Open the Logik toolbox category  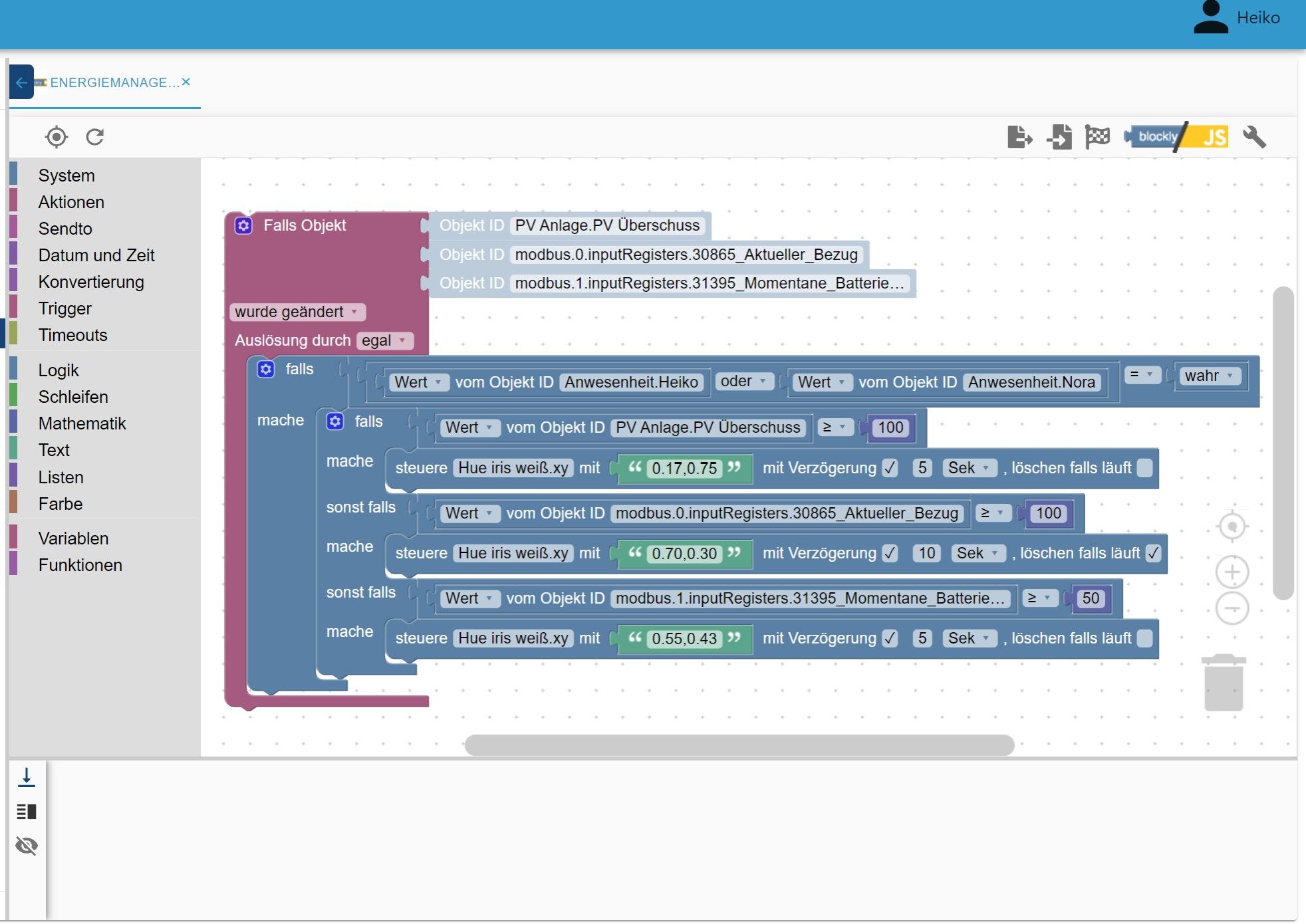click(59, 370)
